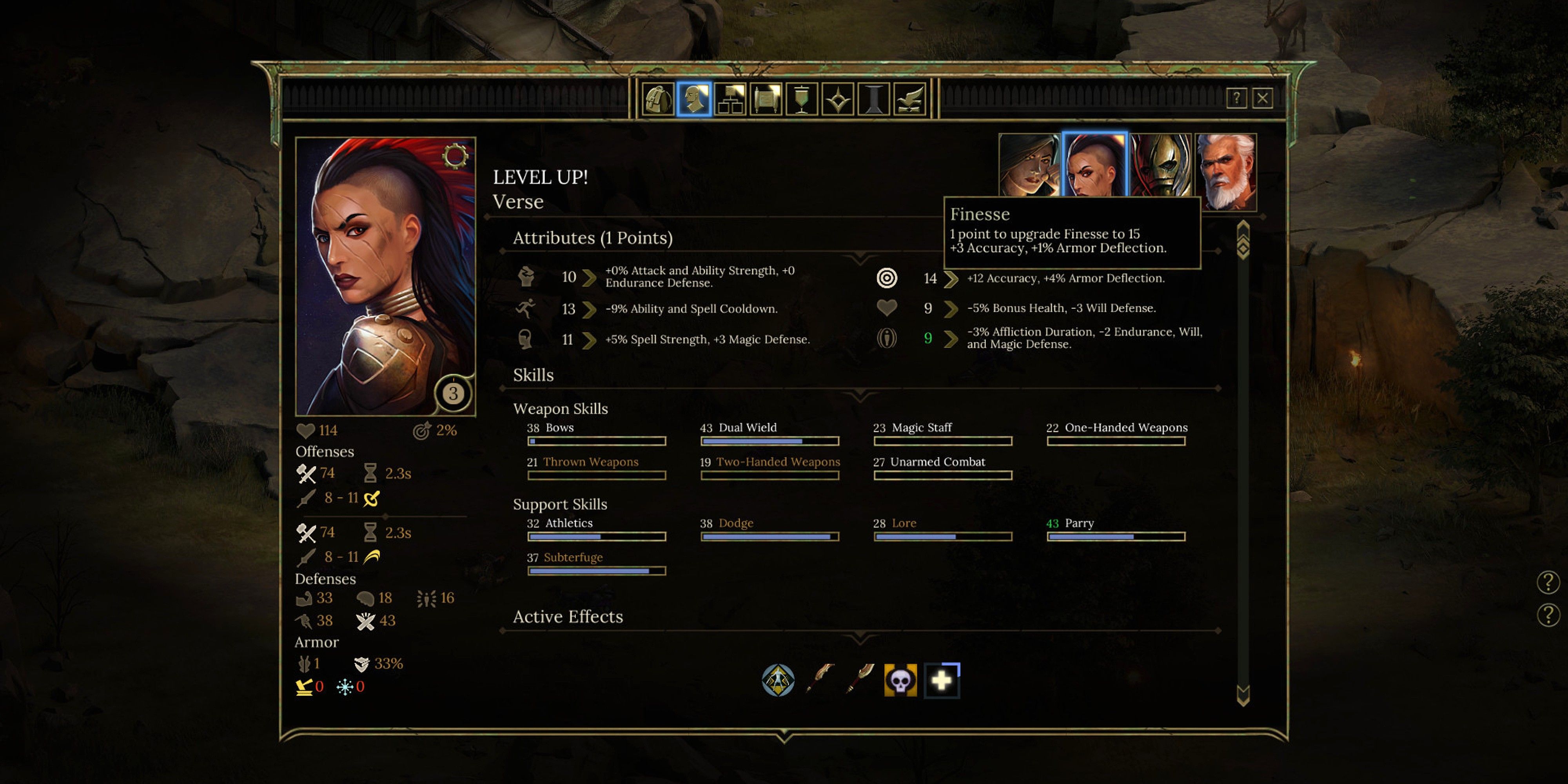This screenshot has height=784, width=1568.
Task: Open the compass star tab icon
Action: click(838, 99)
